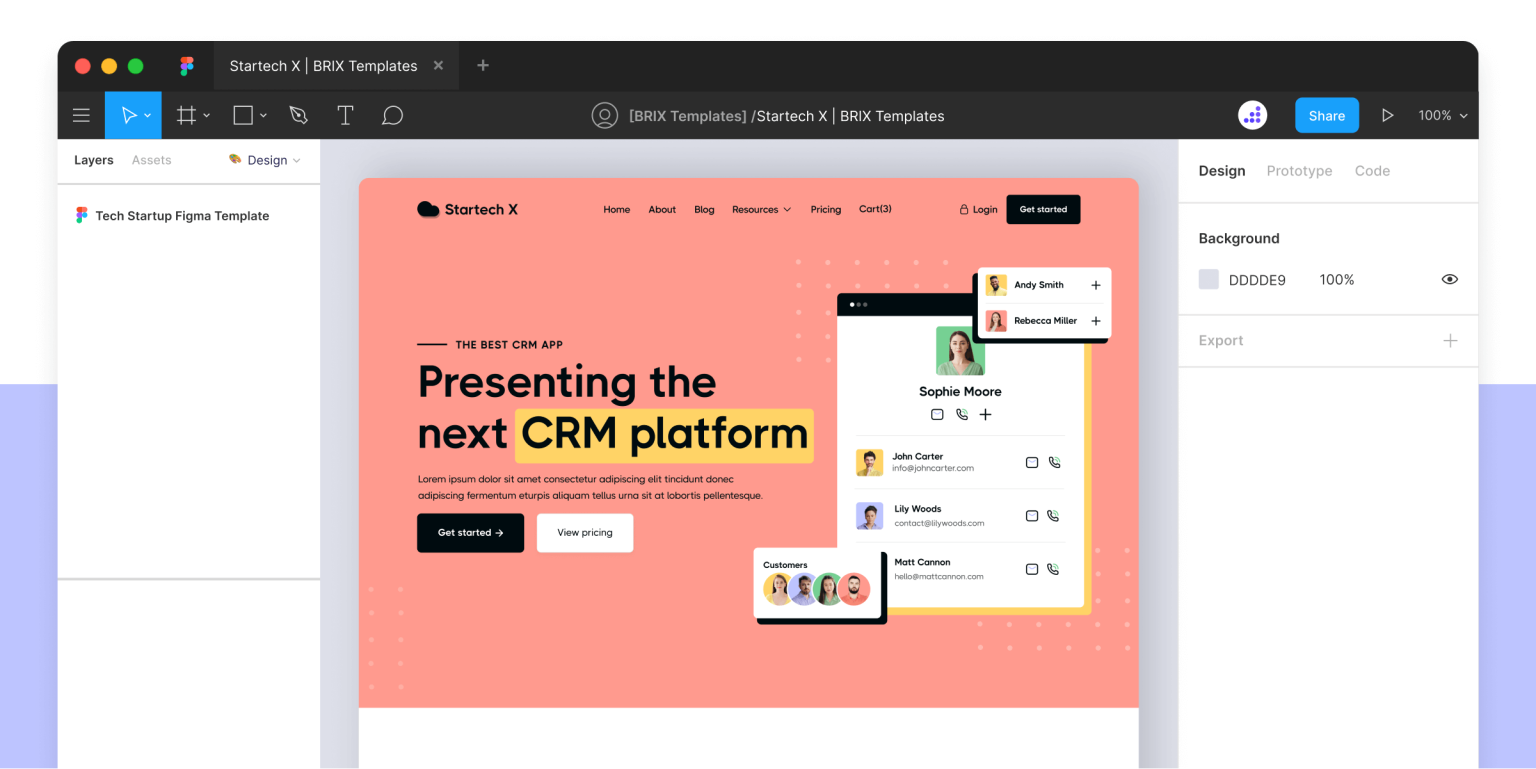The width and height of the screenshot is (1536, 769).
Task: Select the Frame tool
Action: point(186,115)
